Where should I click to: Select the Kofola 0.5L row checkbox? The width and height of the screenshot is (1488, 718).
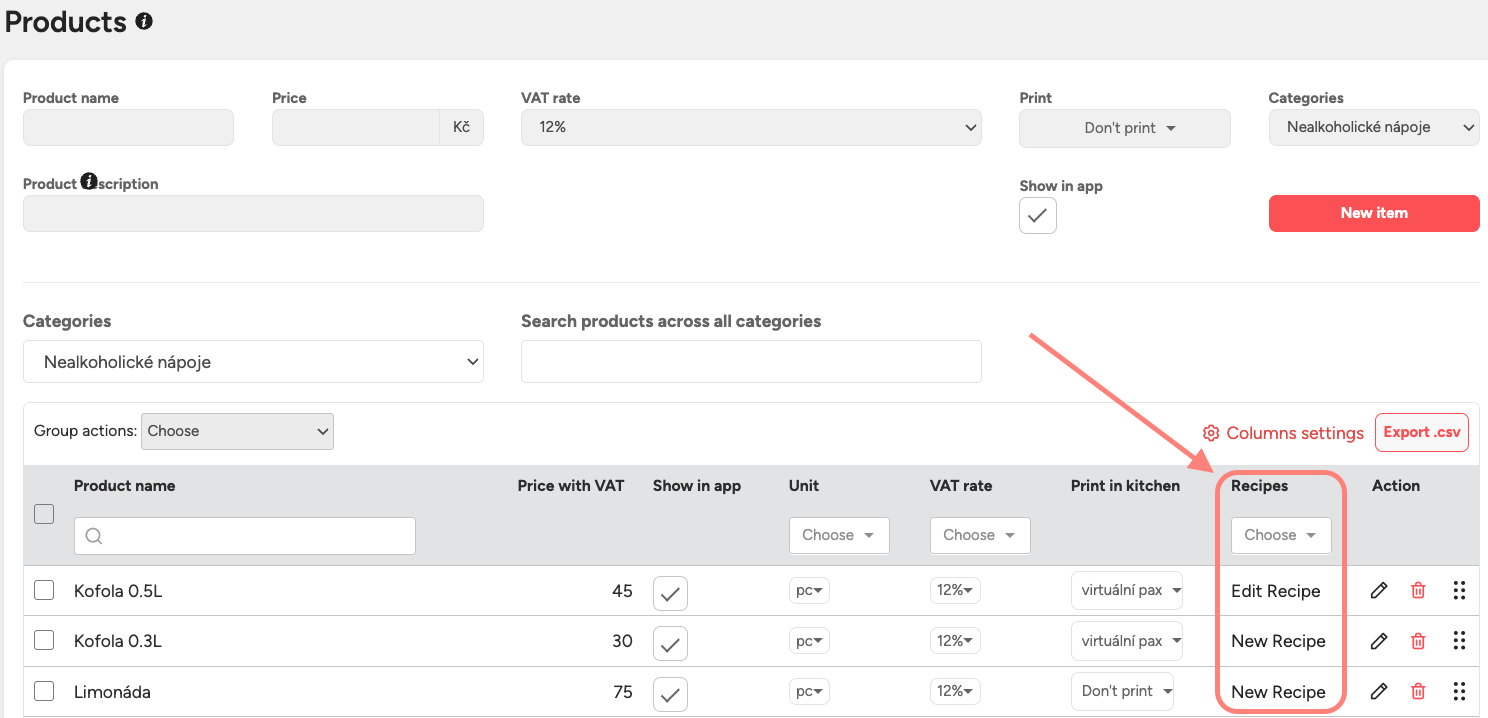pyautogui.click(x=44, y=590)
